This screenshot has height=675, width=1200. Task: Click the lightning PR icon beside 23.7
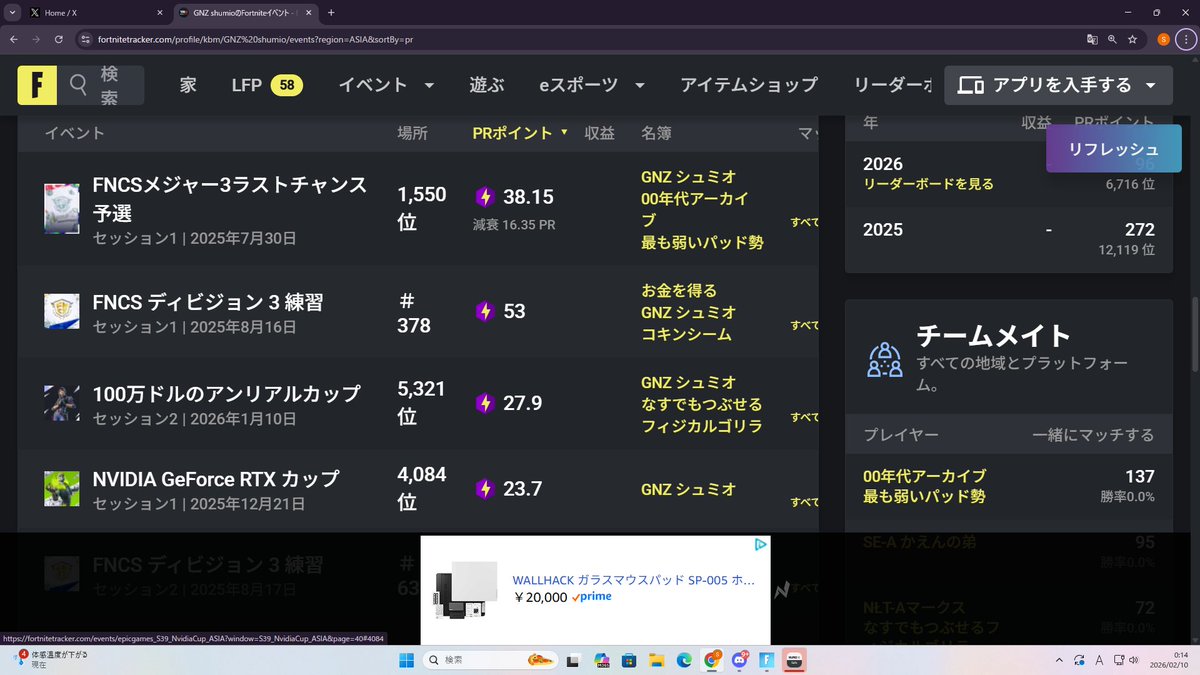click(x=485, y=489)
